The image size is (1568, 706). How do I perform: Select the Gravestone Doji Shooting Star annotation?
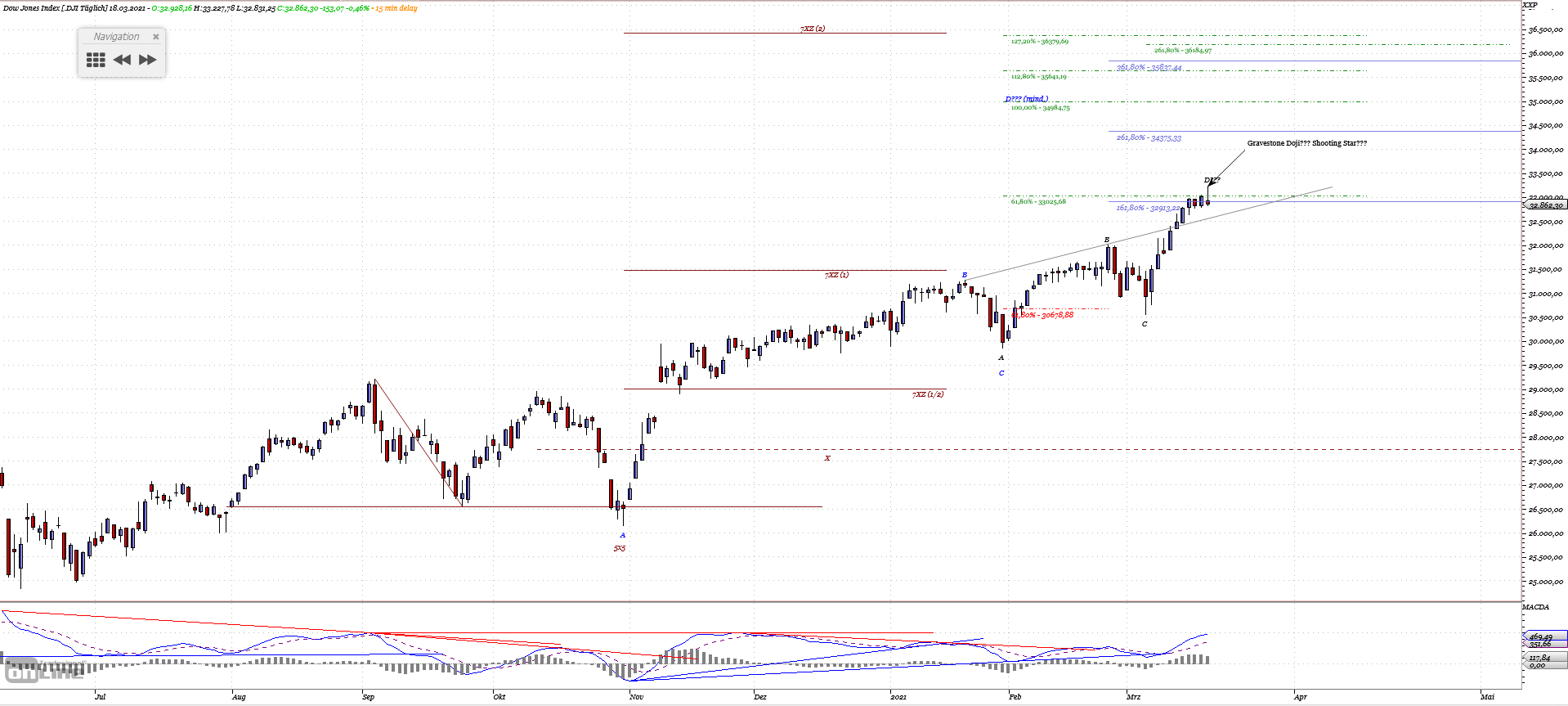point(1306,143)
